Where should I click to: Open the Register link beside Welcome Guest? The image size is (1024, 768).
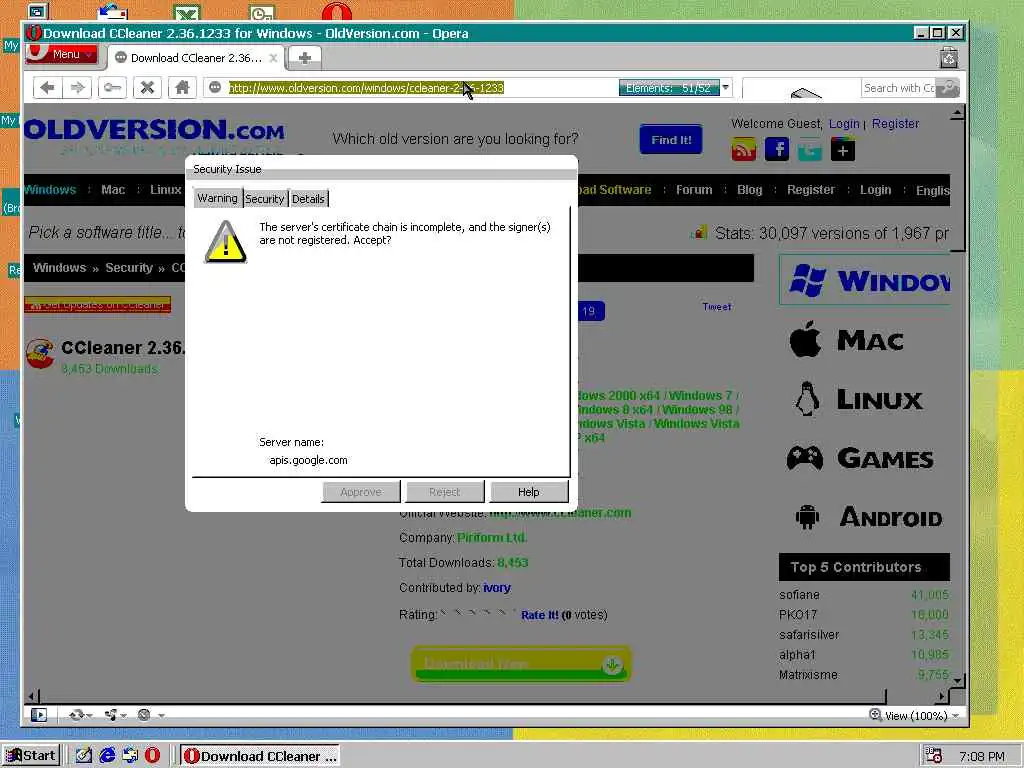[x=895, y=123]
